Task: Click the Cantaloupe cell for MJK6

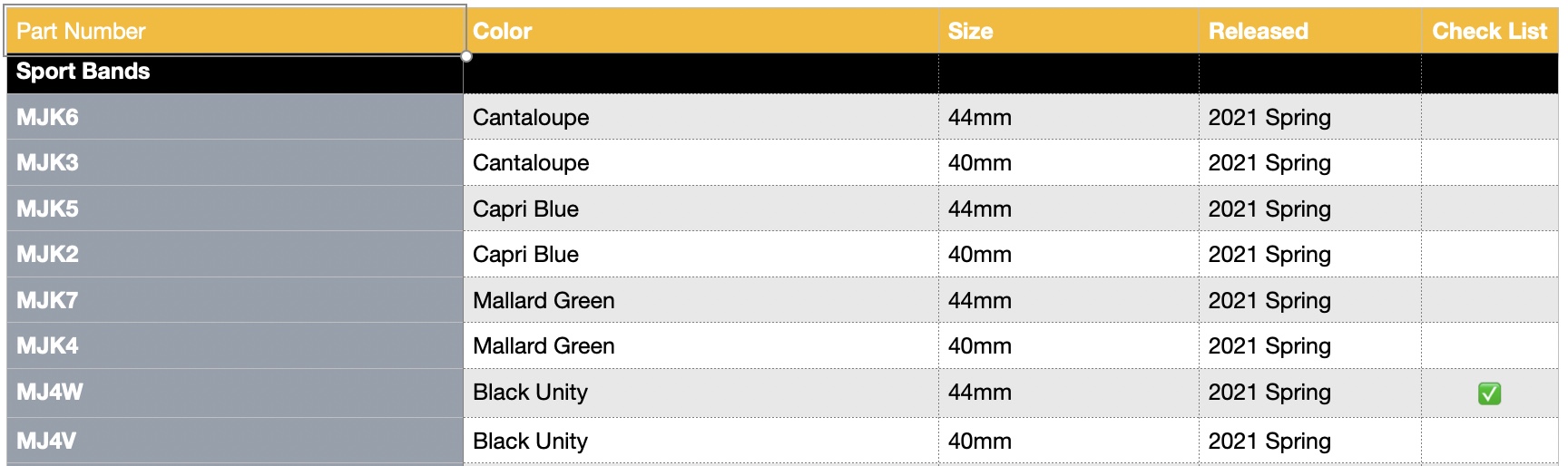Action: coord(701,117)
